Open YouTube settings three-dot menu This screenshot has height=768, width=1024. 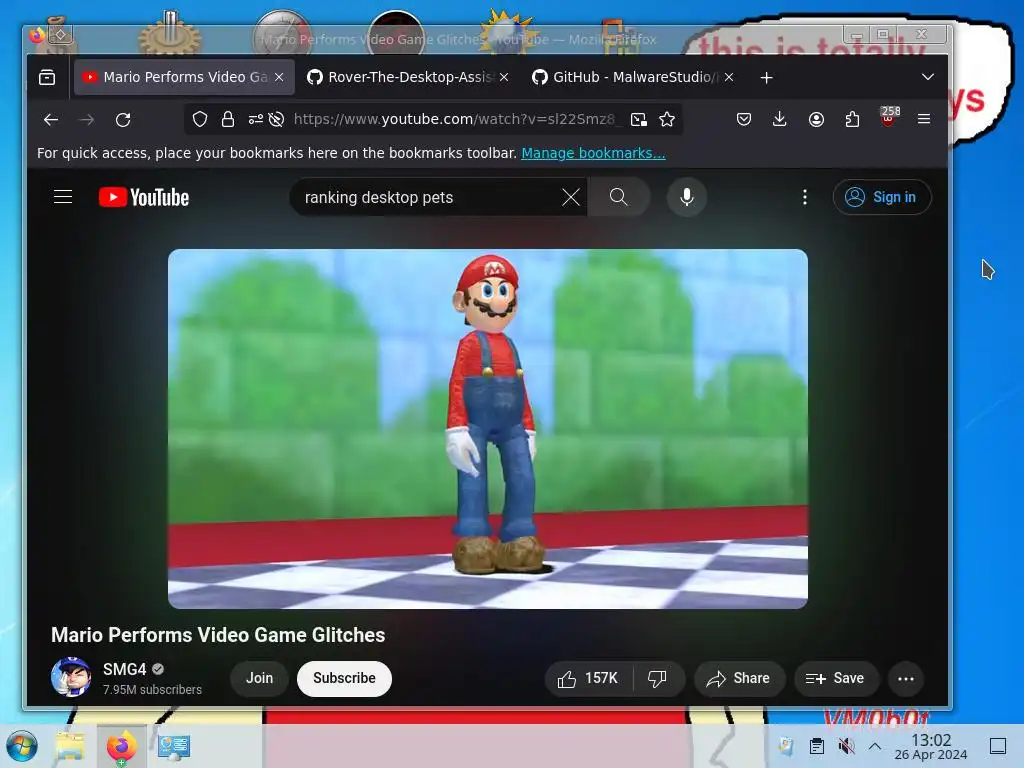click(805, 197)
